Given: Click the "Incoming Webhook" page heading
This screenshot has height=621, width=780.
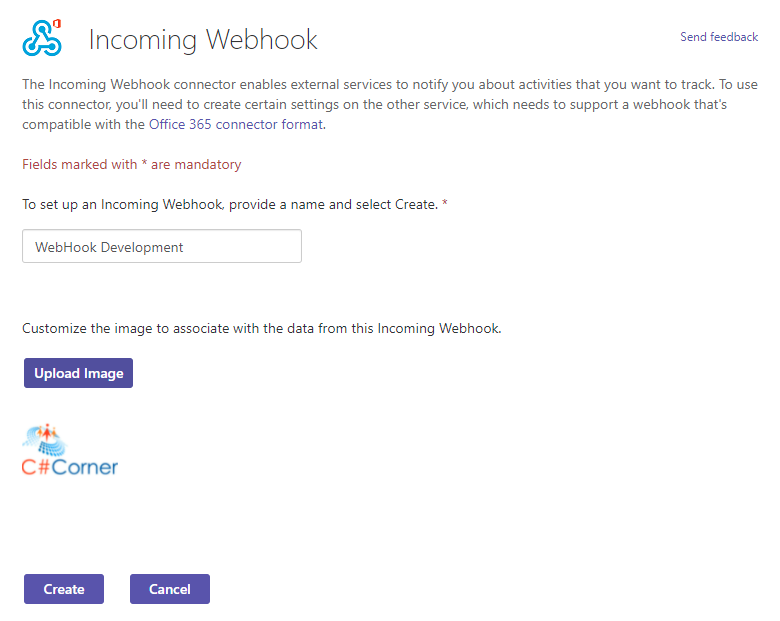Looking at the screenshot, I should 203,40.
